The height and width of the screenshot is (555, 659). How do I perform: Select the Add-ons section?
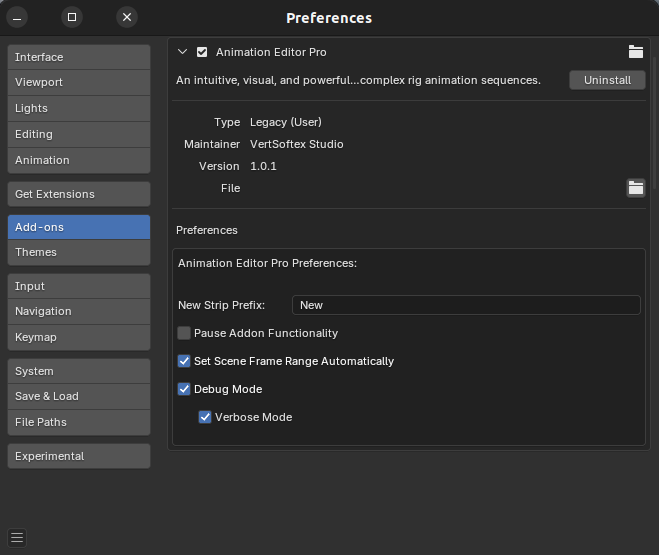point(79,227)
